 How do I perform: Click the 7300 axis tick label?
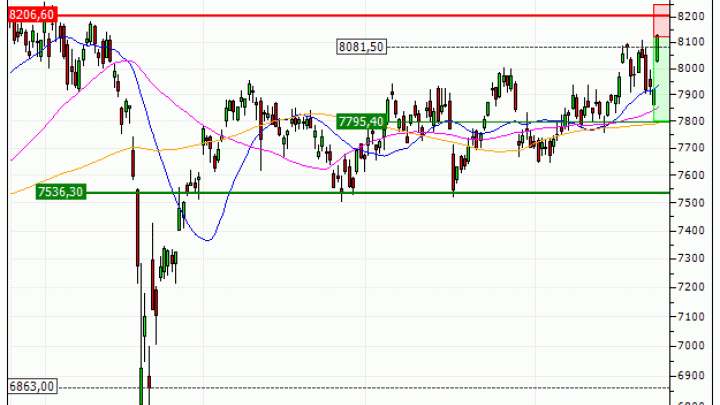(x=691, y=259)
